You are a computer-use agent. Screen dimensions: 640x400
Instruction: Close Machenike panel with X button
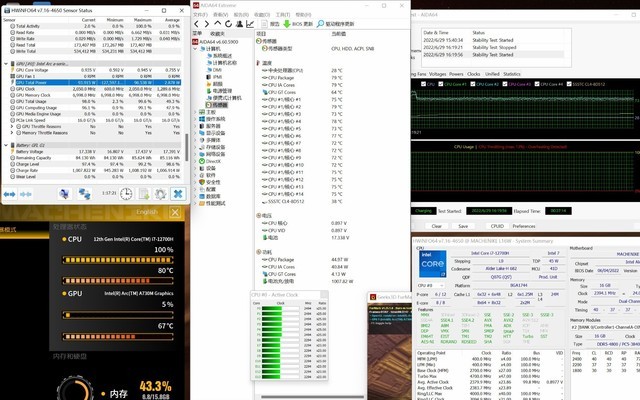point(175,212)
